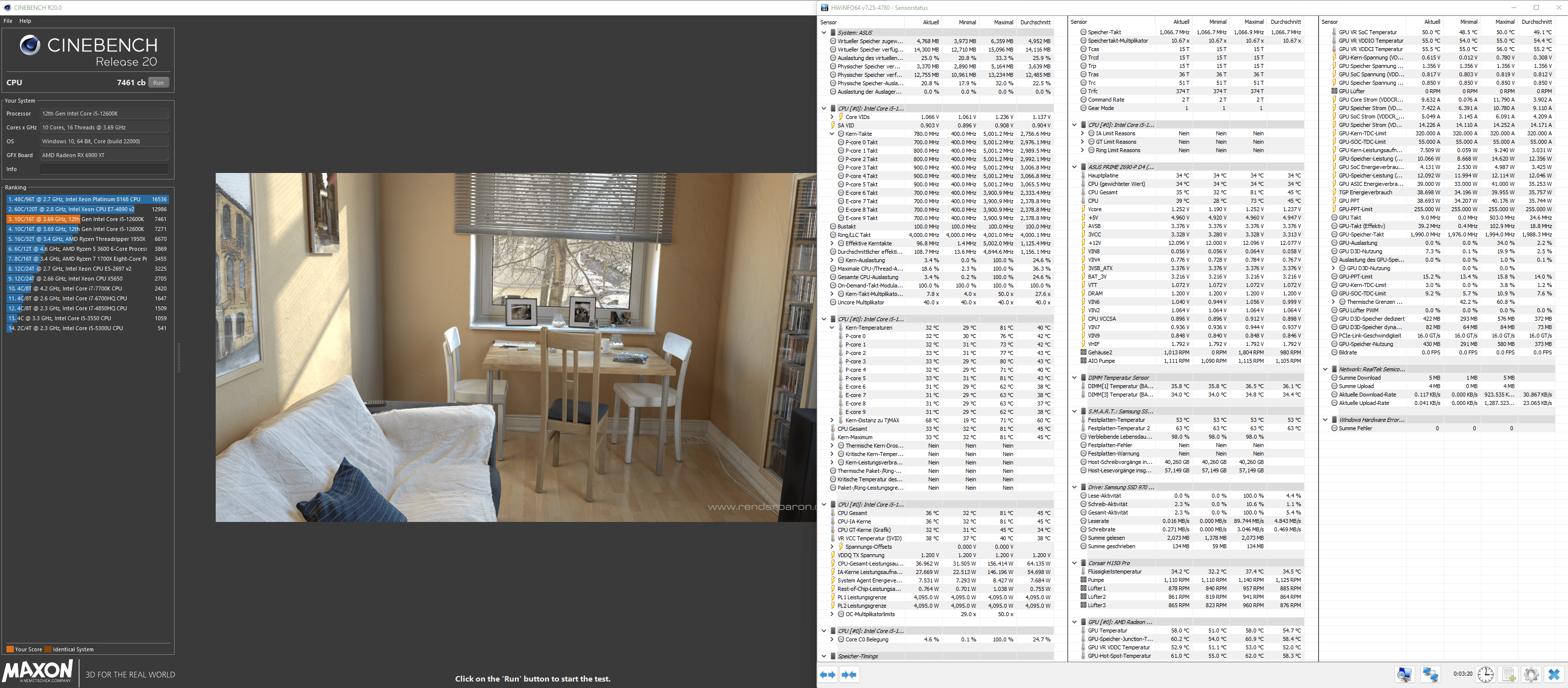Click the shrink-columns inward arrows icon in HWiNFO

(x=849, y=675)
